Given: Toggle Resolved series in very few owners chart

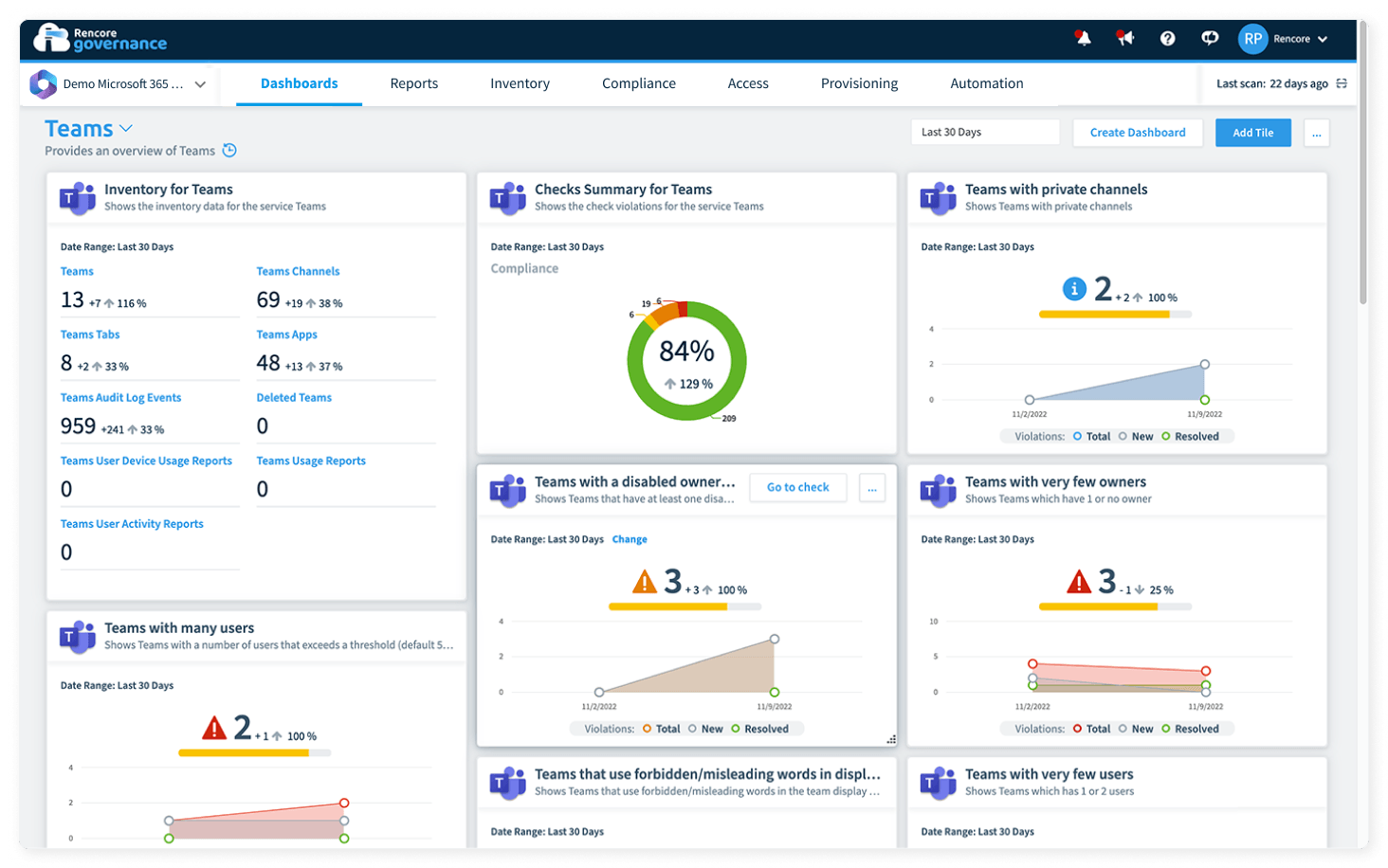Looking at the screenshot, I should (1190, 729).
